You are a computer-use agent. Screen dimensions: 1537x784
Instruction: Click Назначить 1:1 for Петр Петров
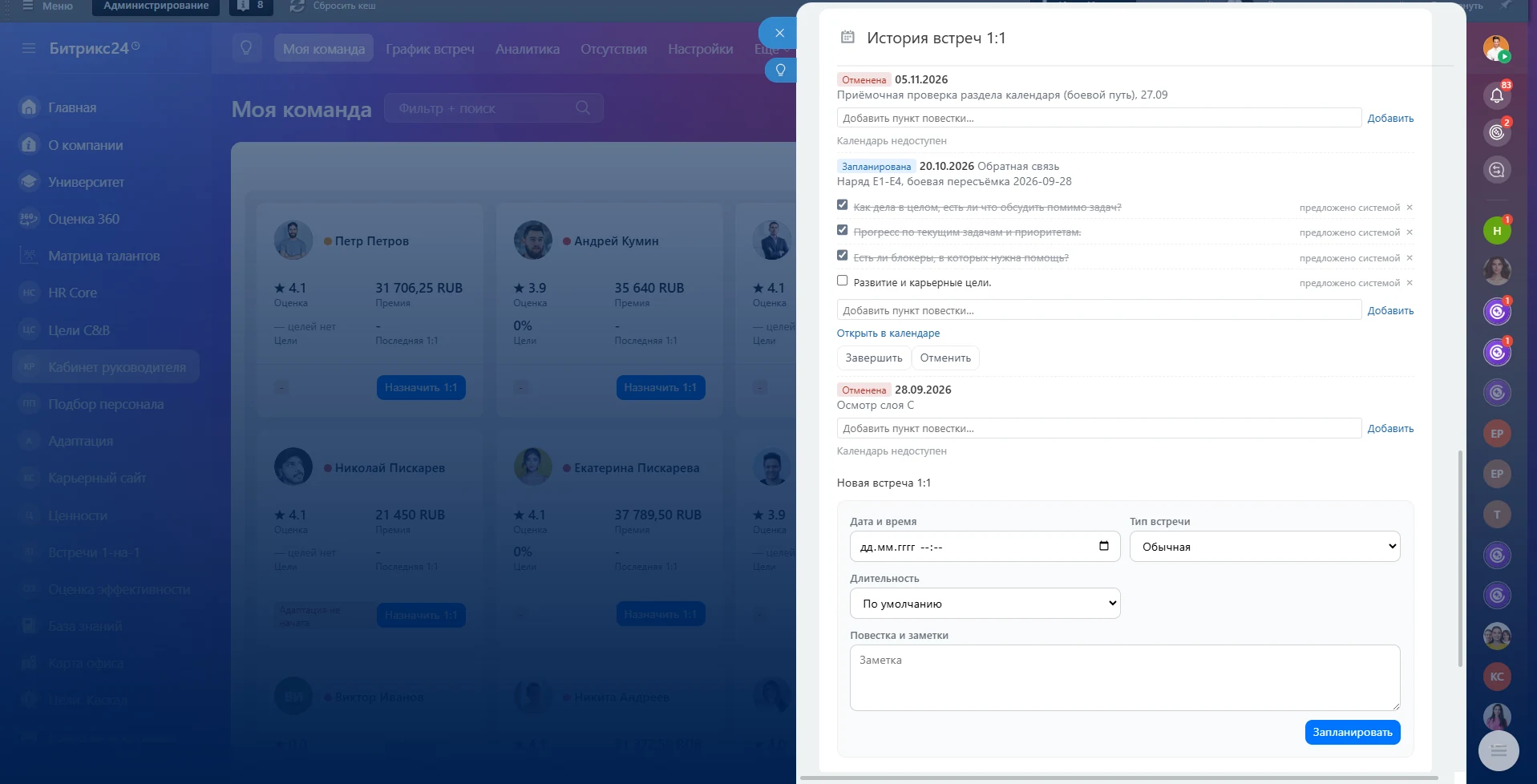tap(421, 387)
